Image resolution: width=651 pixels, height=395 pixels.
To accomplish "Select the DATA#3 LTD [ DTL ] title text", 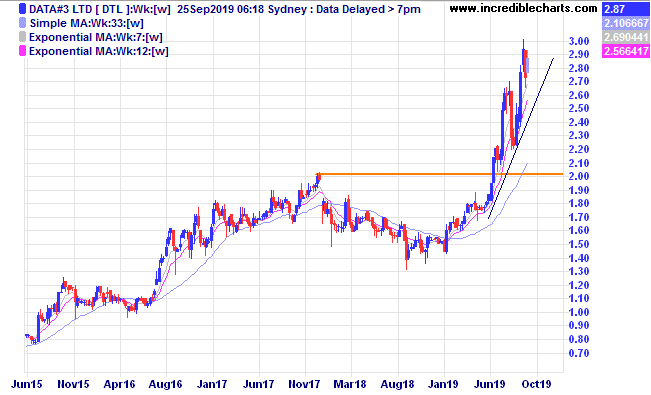I will click(80, 9).
